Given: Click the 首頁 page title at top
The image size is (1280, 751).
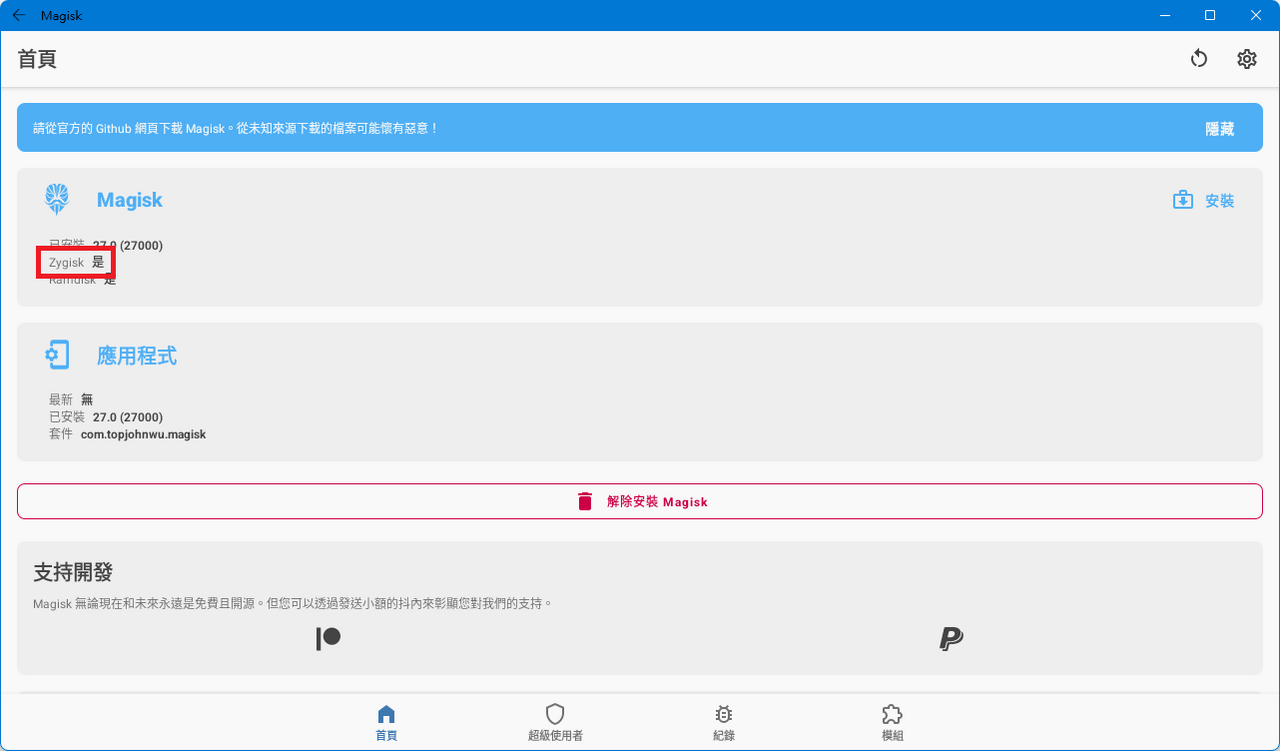Looking at the screenshot, I should click(37, 59).
